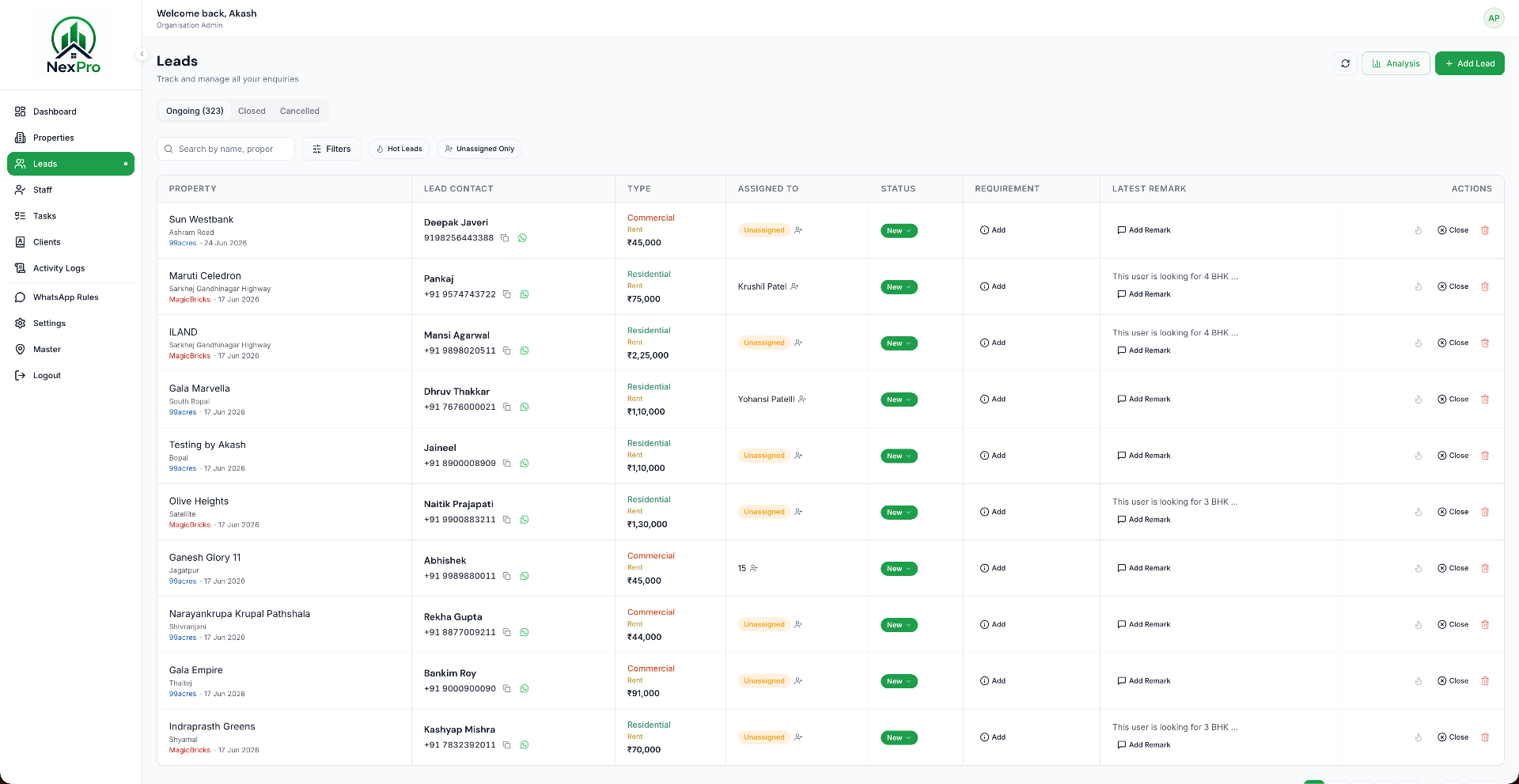Switch to the Closed tab
This screenshot has height=784, width=1519.
pyautogui.click(x=252, y=111)
